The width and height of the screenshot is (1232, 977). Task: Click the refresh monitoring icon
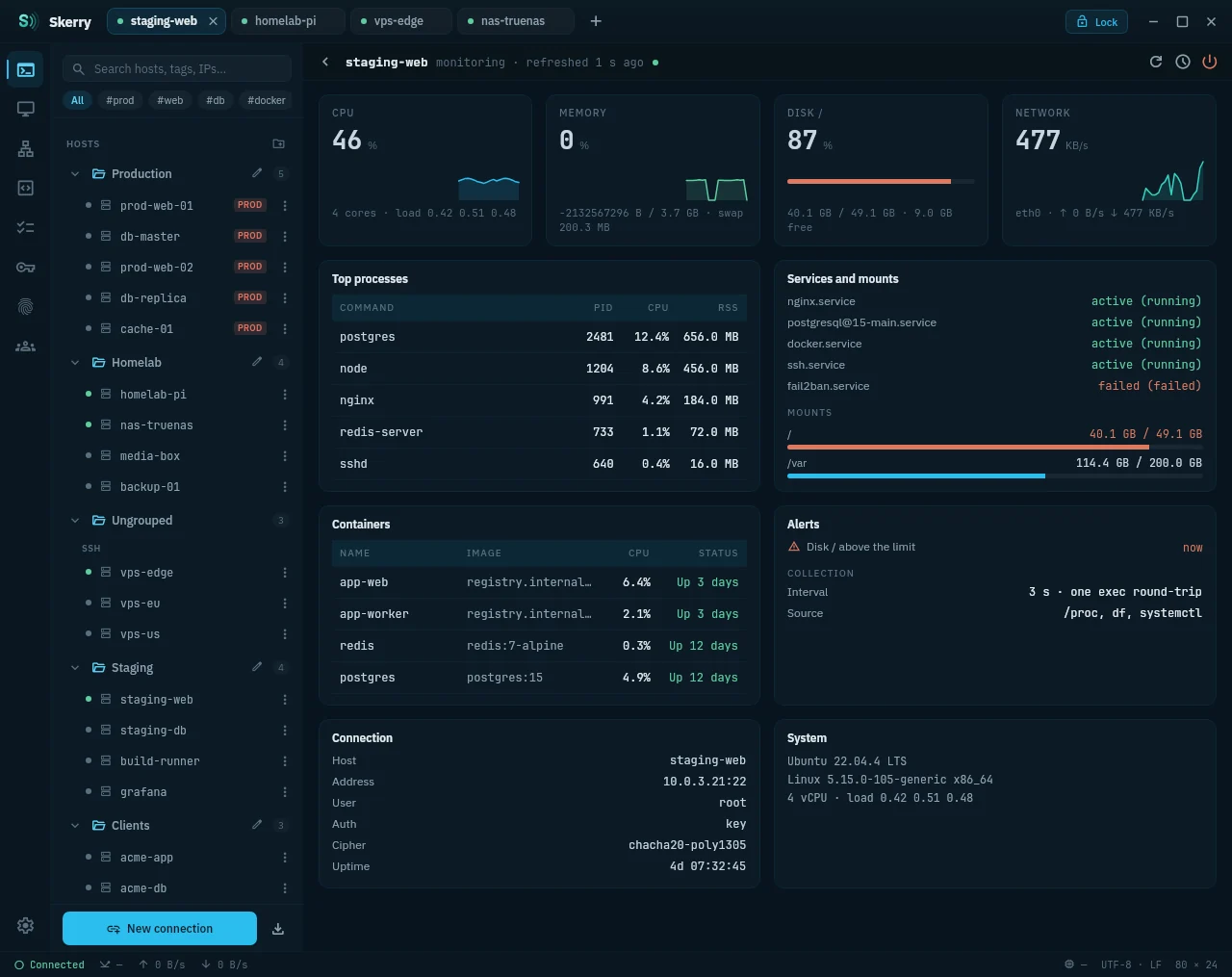point(1156,62)
